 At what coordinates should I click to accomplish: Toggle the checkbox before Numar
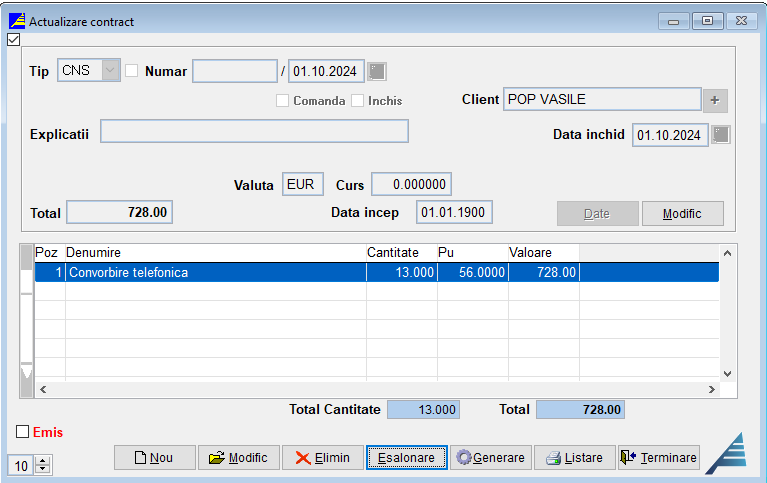point(132,71)
